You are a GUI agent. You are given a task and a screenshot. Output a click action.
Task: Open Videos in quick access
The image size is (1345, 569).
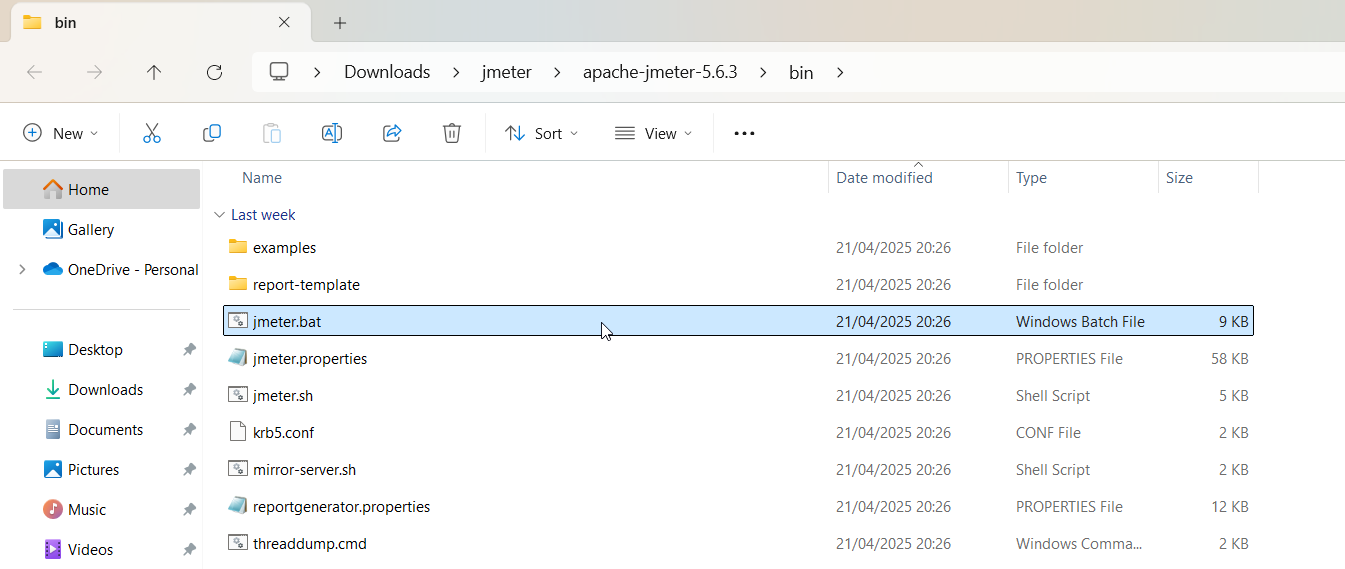[x=101, y=550]
